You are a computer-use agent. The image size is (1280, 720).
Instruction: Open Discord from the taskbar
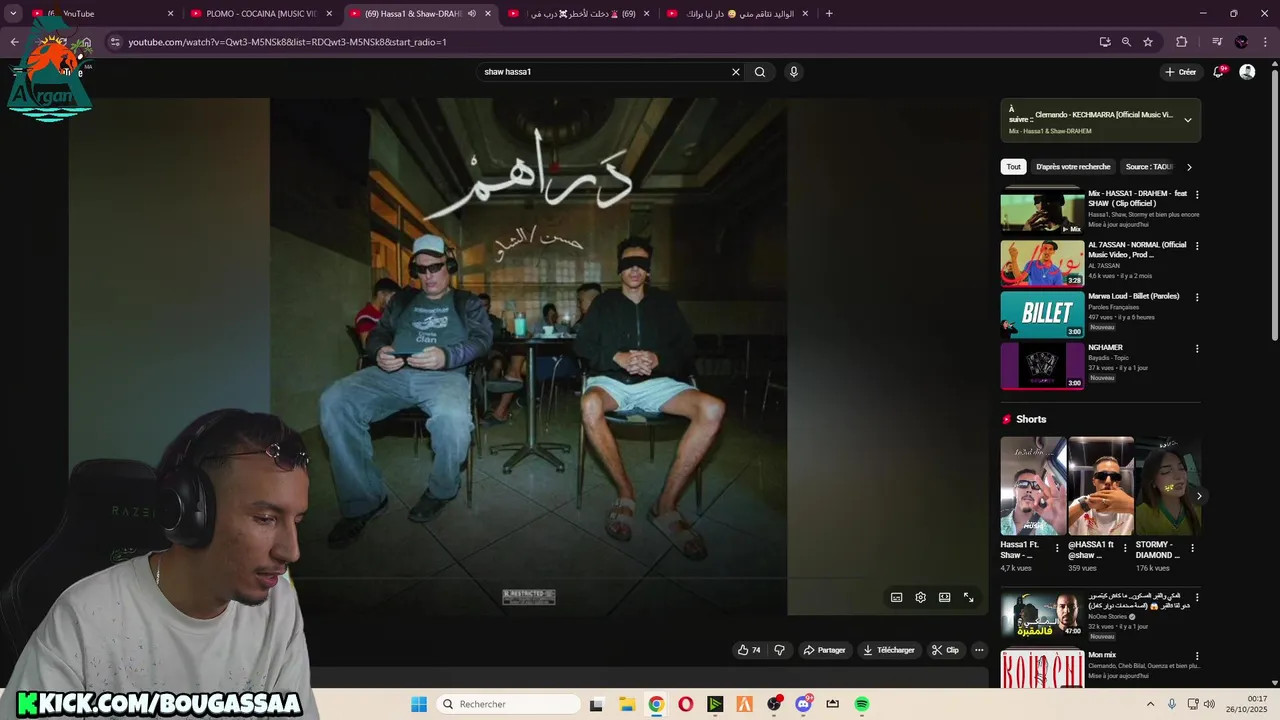click(x=803, y=704)
